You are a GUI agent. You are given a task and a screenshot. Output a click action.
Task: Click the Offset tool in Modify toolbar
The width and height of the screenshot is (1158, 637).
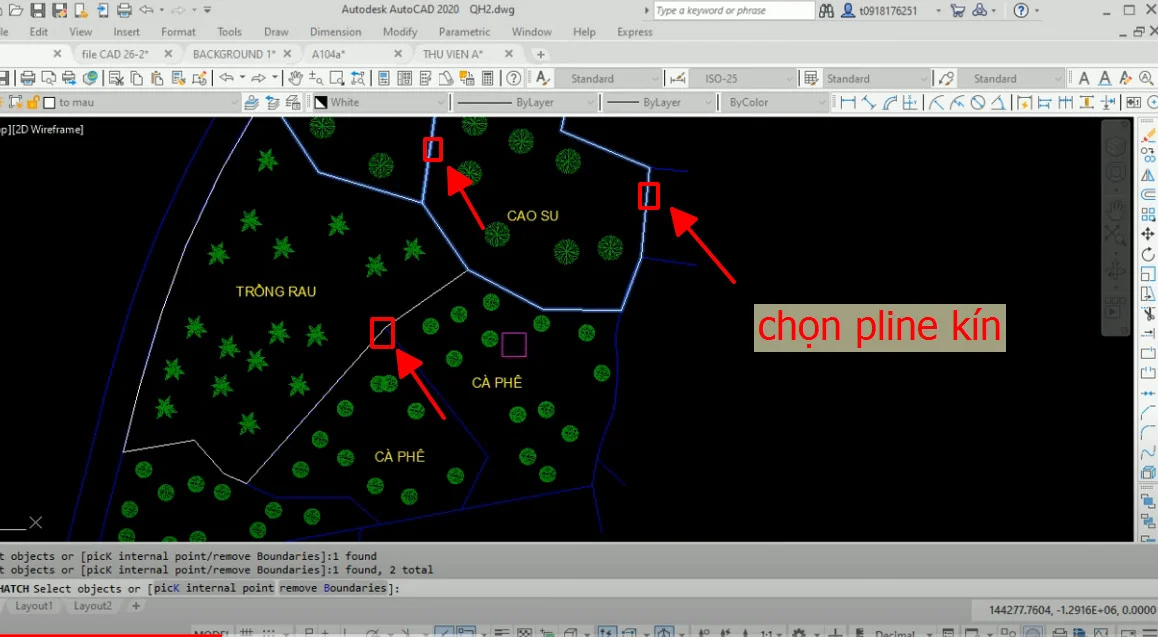(1148, 195)
